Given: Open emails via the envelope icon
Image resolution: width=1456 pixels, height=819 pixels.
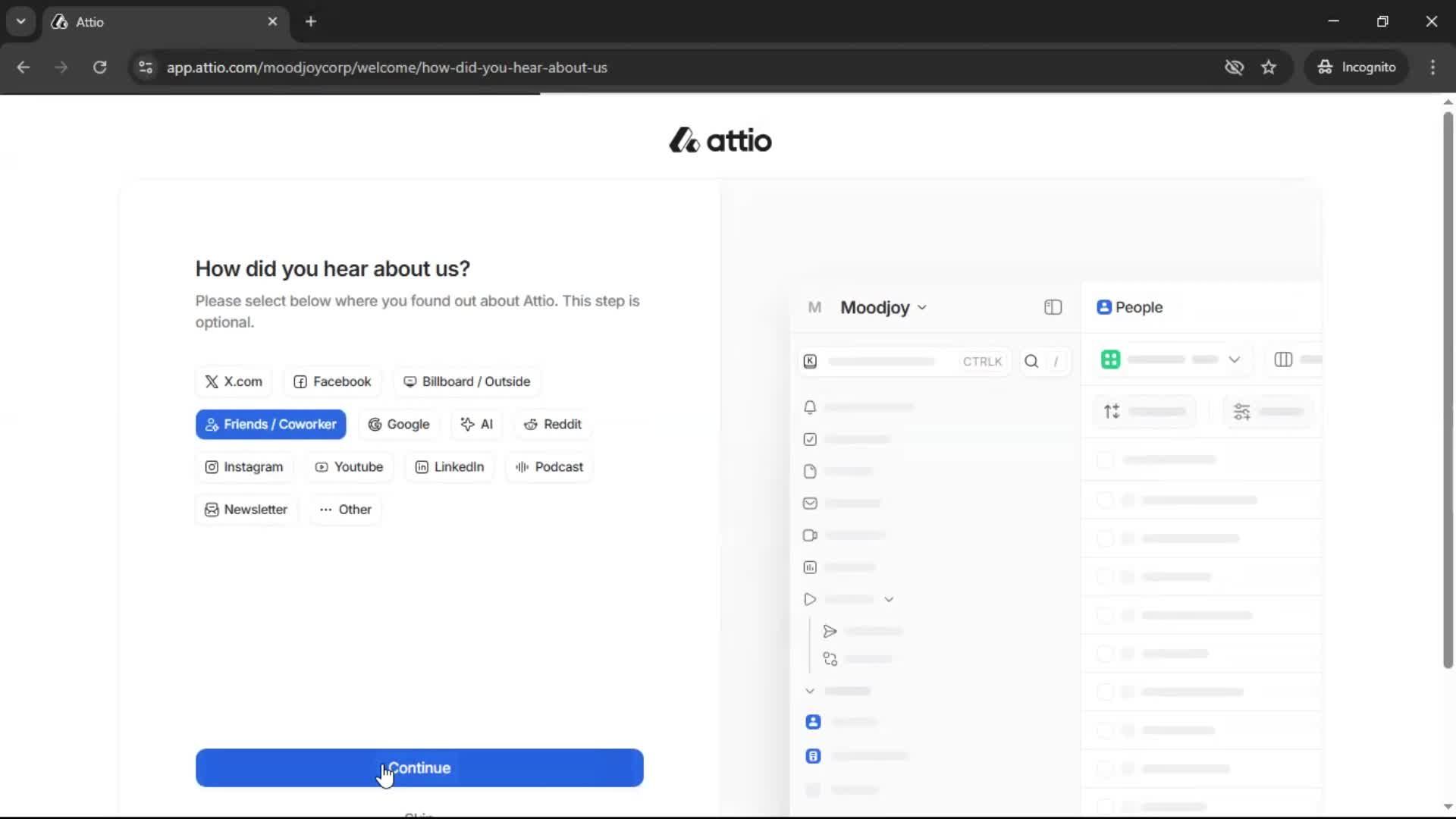Looking at the screenshot, I should pos(810,503).
